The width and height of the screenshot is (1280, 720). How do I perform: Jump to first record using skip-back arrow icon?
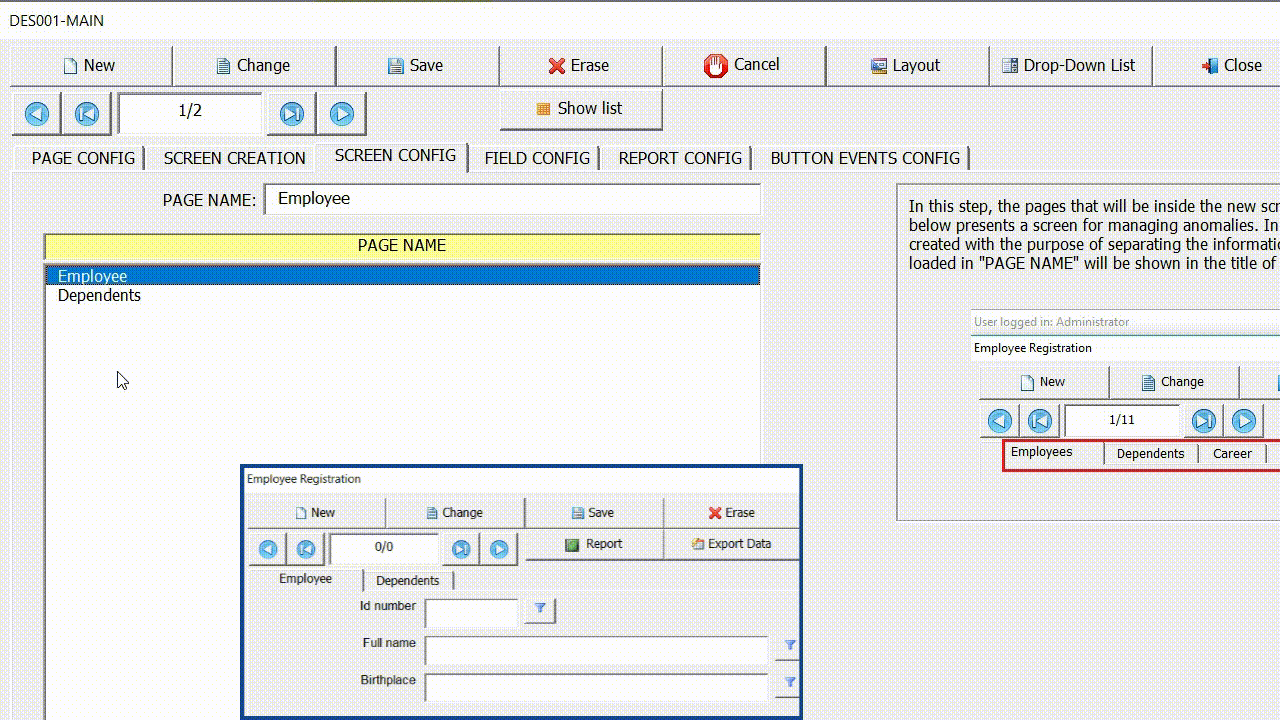[x=86, y=113]
